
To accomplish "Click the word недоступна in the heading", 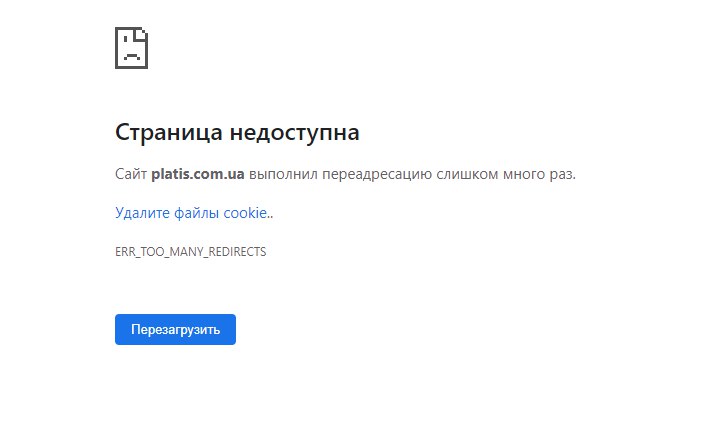I will pyautogui.click(x=294, y=132).
